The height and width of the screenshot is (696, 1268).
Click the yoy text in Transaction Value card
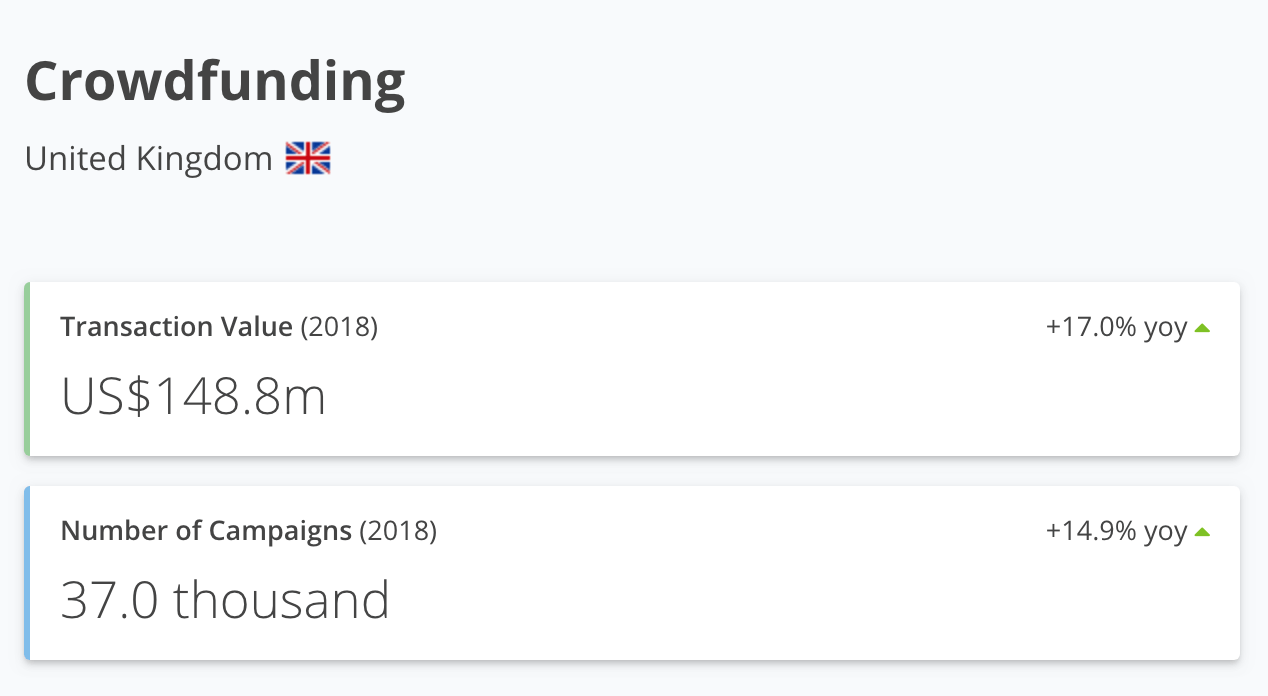coord(1165,329)
